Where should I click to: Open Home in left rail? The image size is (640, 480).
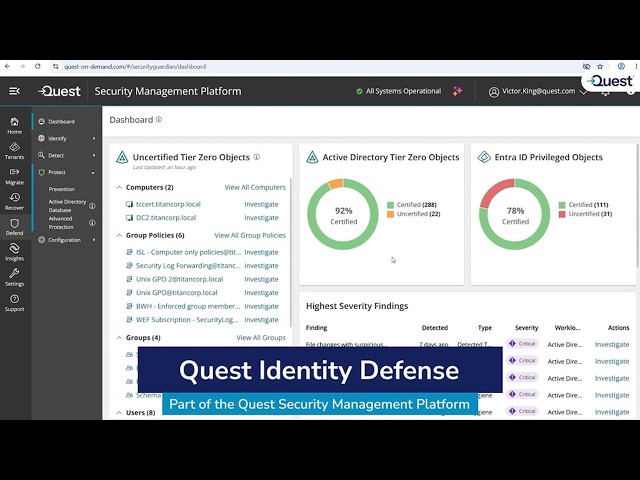coord(14,126)
